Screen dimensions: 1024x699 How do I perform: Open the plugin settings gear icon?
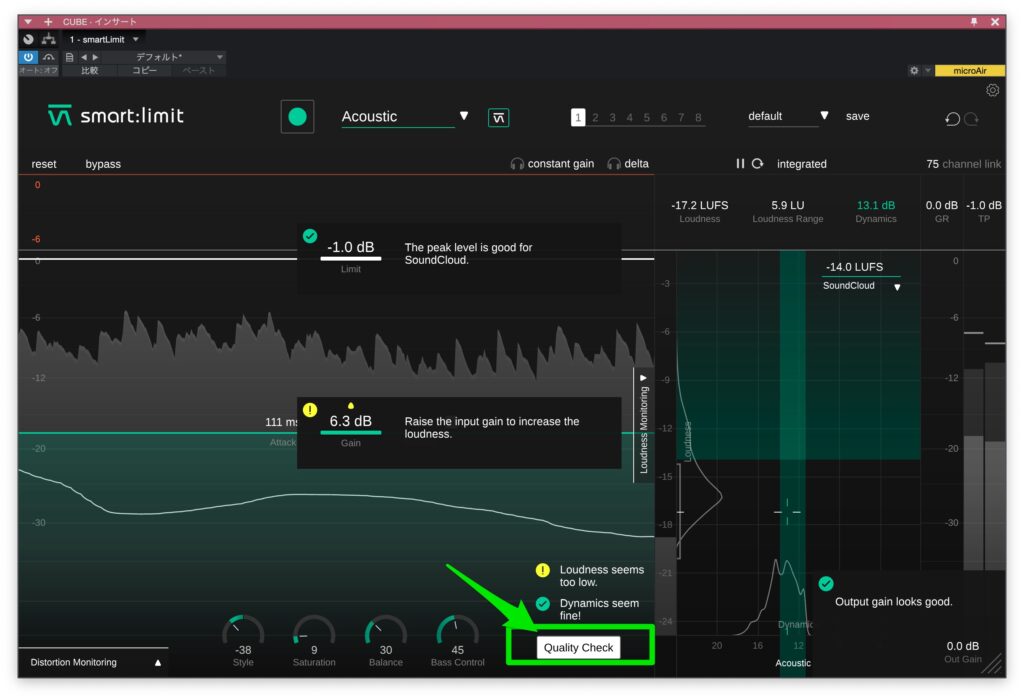point(992,90)
